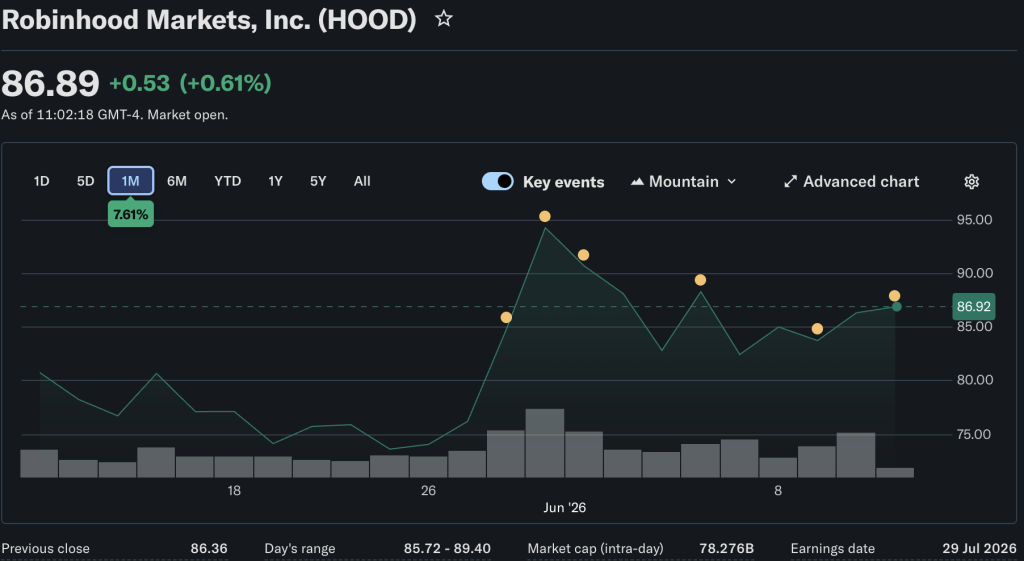Screen dimensions: 1024x561
Task: Click the current price dot on the chart
Action: (897, 306)
